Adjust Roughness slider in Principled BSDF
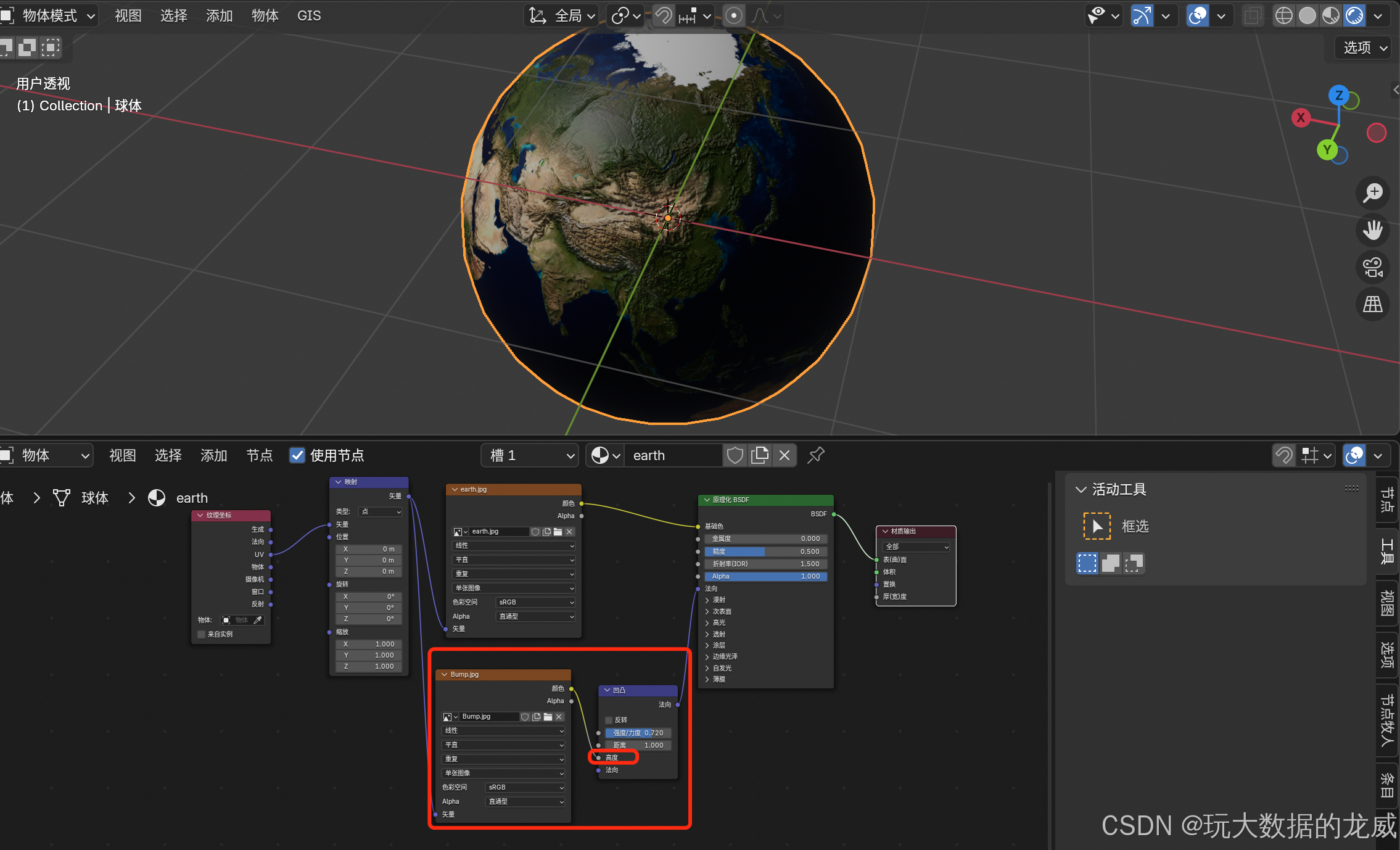 [765, 551]
